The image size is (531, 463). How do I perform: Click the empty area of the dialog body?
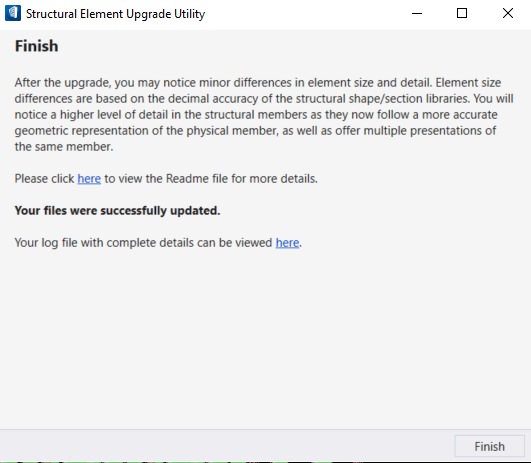tap(266, 339)
